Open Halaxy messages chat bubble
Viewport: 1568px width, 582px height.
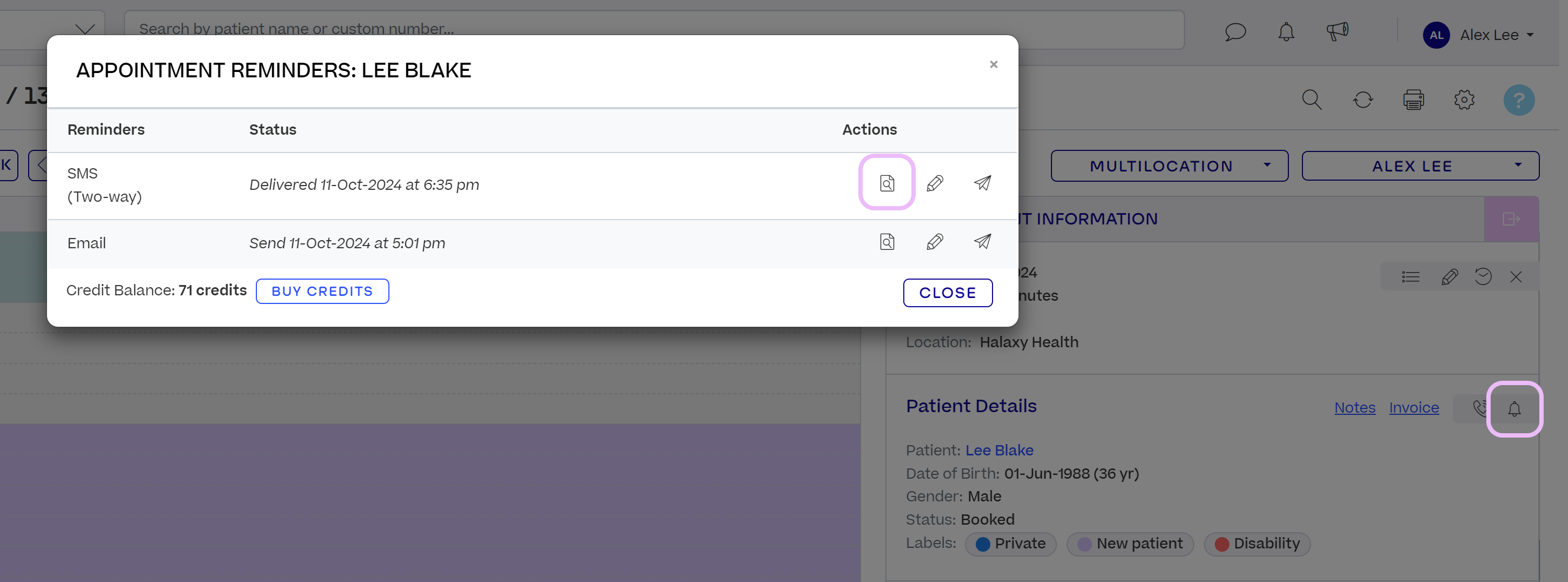1236,33
